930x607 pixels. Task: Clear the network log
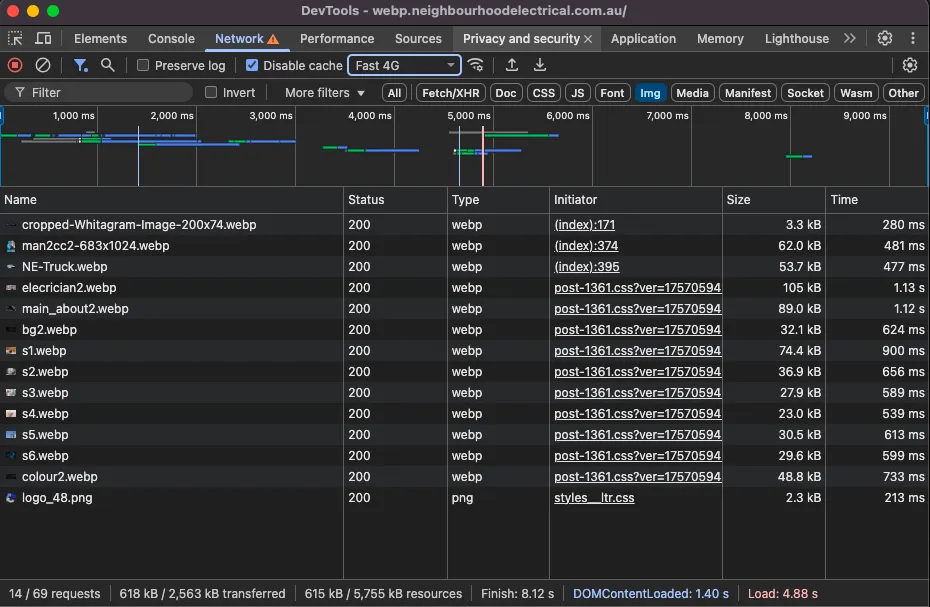pyautogui.click(x=43, y=65)
